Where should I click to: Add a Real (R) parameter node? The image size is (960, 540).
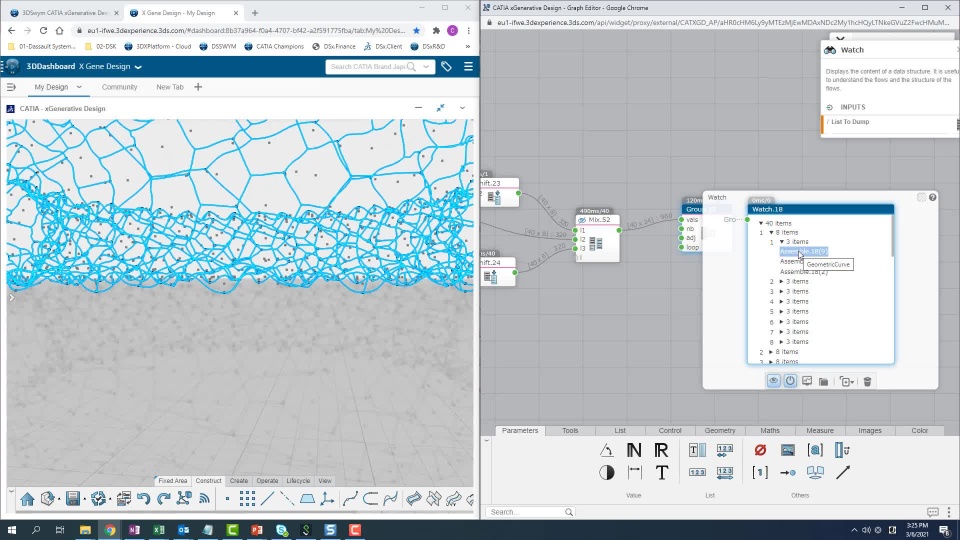[661, 450]
